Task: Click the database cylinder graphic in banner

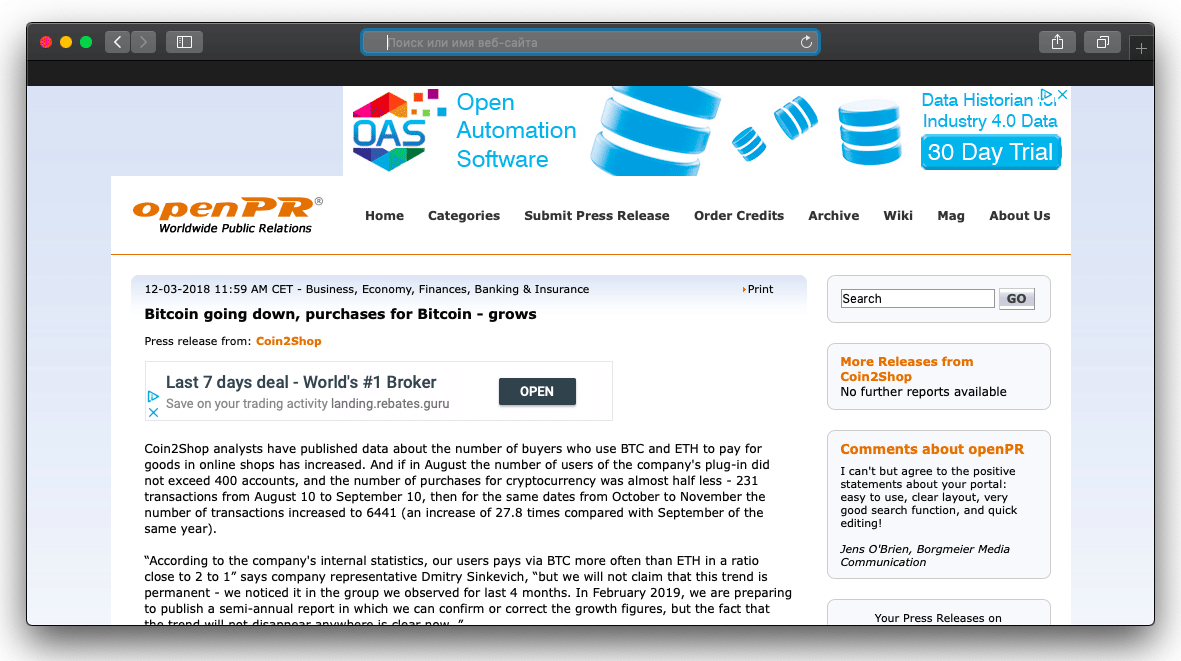Action: [655, 131]
